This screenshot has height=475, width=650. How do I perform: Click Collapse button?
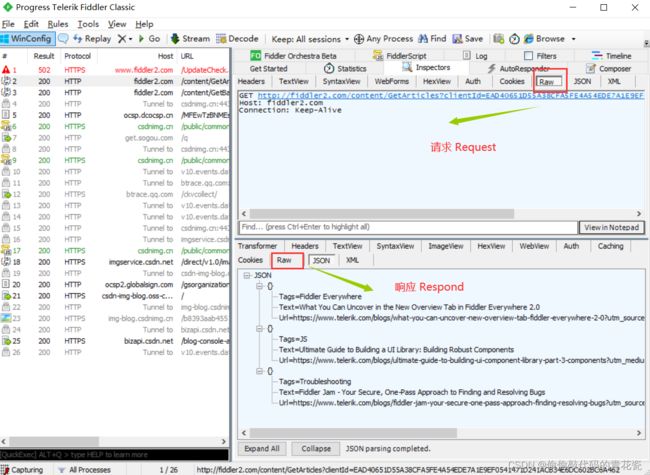316,448
